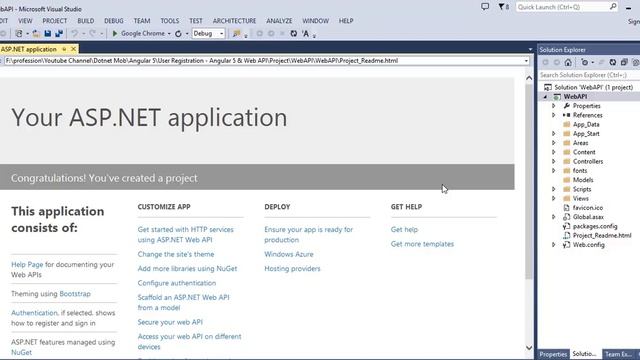
Task: Open the 'Change the site's theme' link
Action: [176, 254]
